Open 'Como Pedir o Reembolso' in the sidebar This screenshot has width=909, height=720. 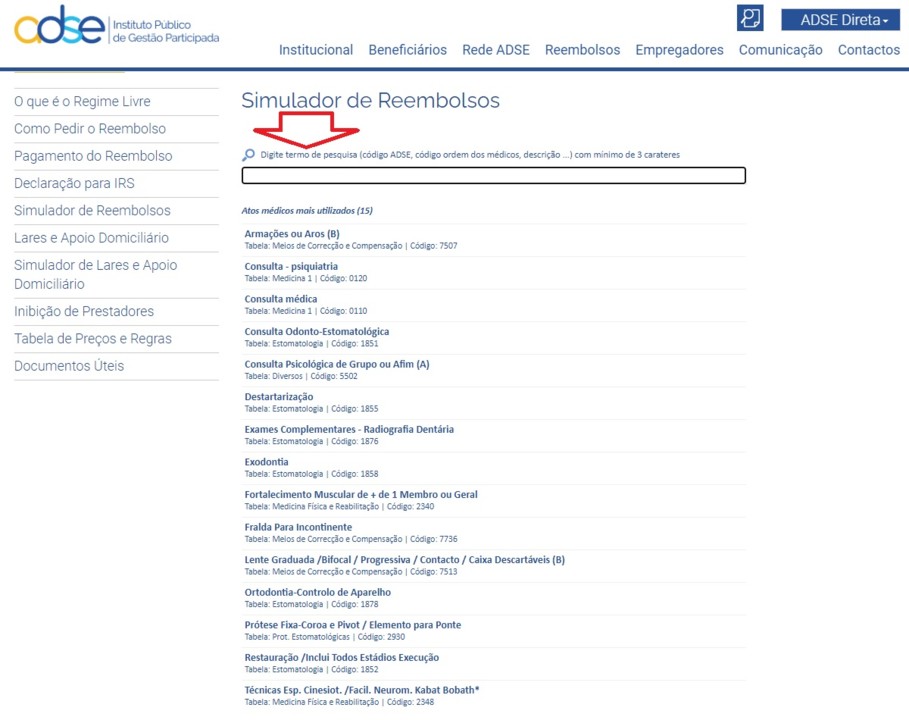(x=90, y=129)
